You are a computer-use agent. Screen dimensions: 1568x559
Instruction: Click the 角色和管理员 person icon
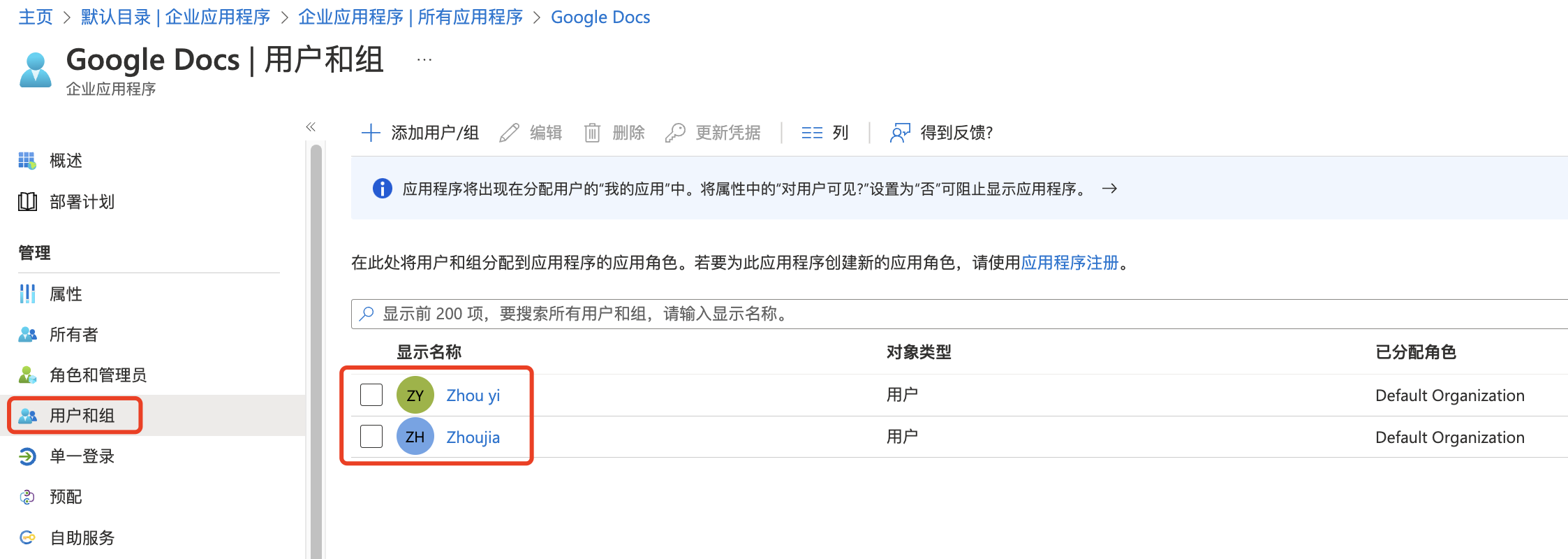pos(27,375)
